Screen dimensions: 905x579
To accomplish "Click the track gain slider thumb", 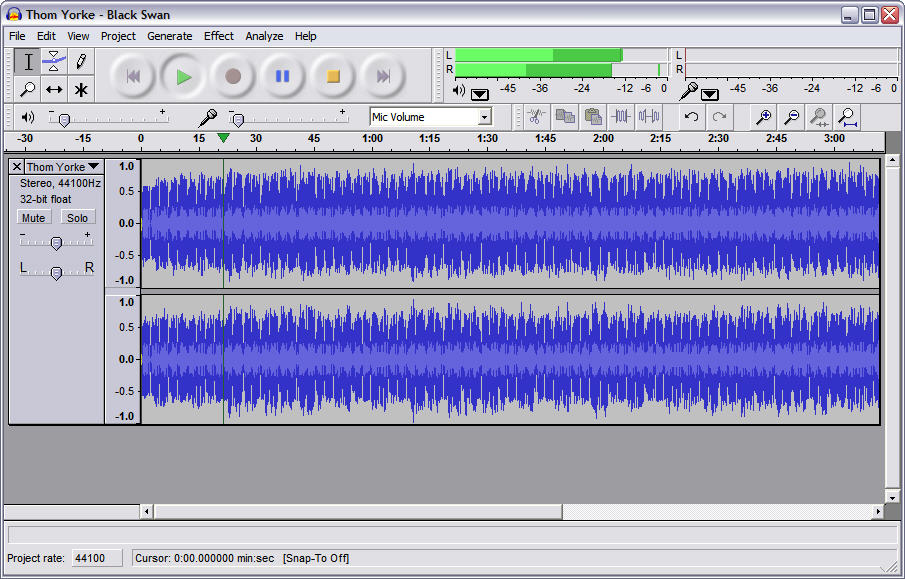I will coord(56,244).
